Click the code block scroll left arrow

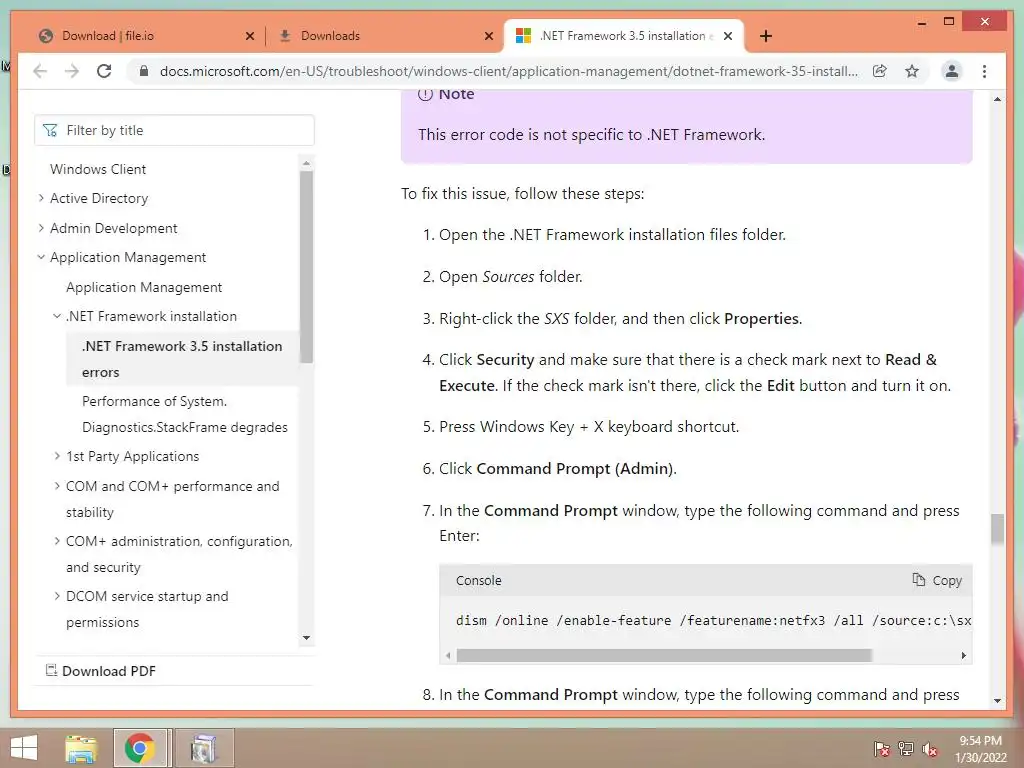point(448,655)
